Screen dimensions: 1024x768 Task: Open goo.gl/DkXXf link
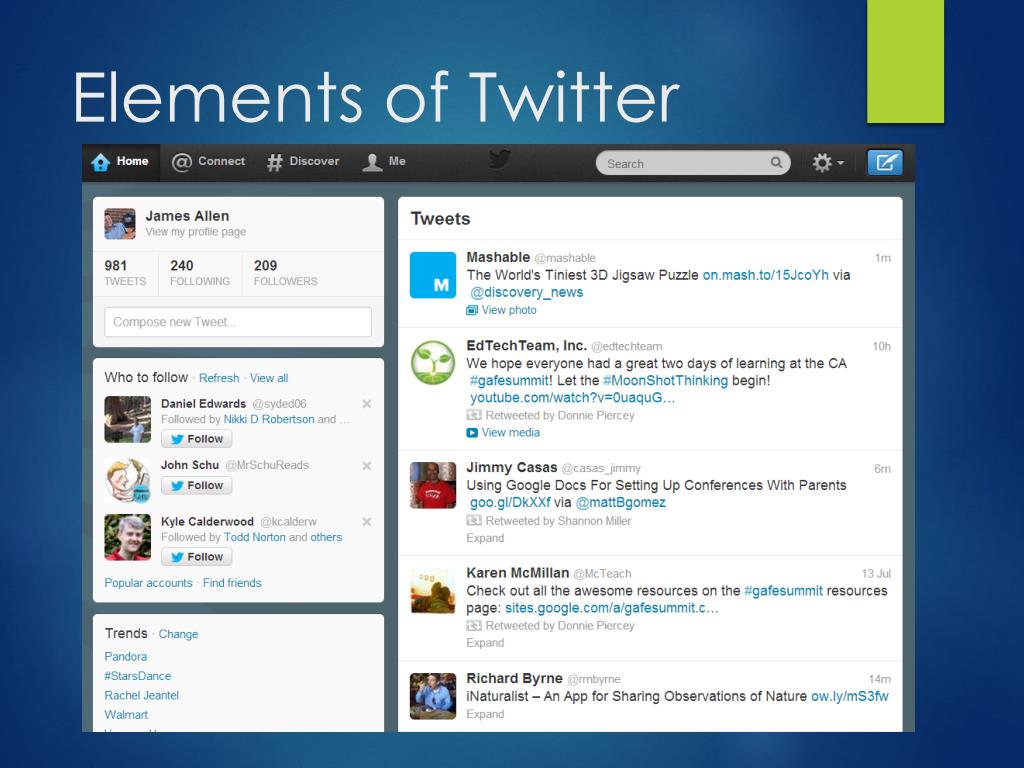pos(510,502)
